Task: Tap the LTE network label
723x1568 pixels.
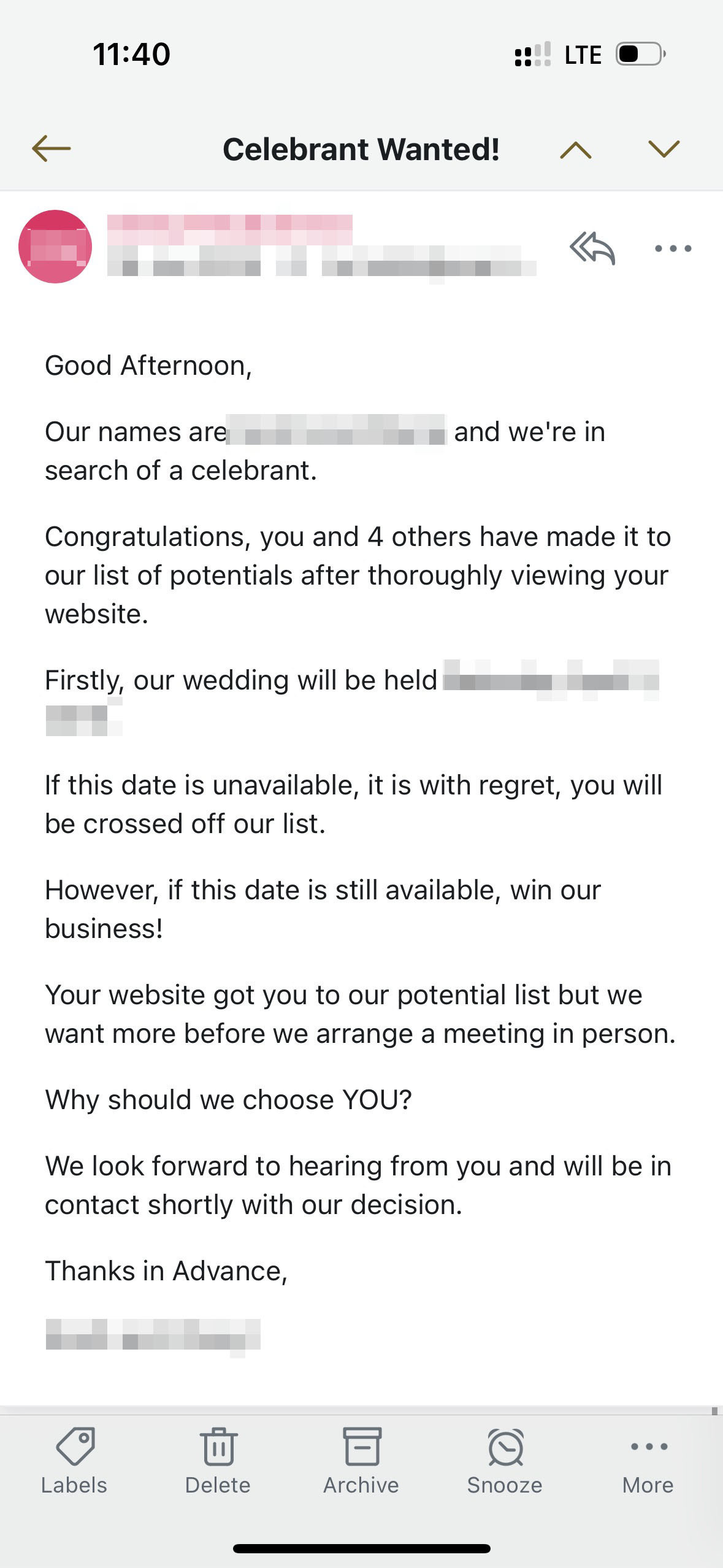Action: (583, 55)
